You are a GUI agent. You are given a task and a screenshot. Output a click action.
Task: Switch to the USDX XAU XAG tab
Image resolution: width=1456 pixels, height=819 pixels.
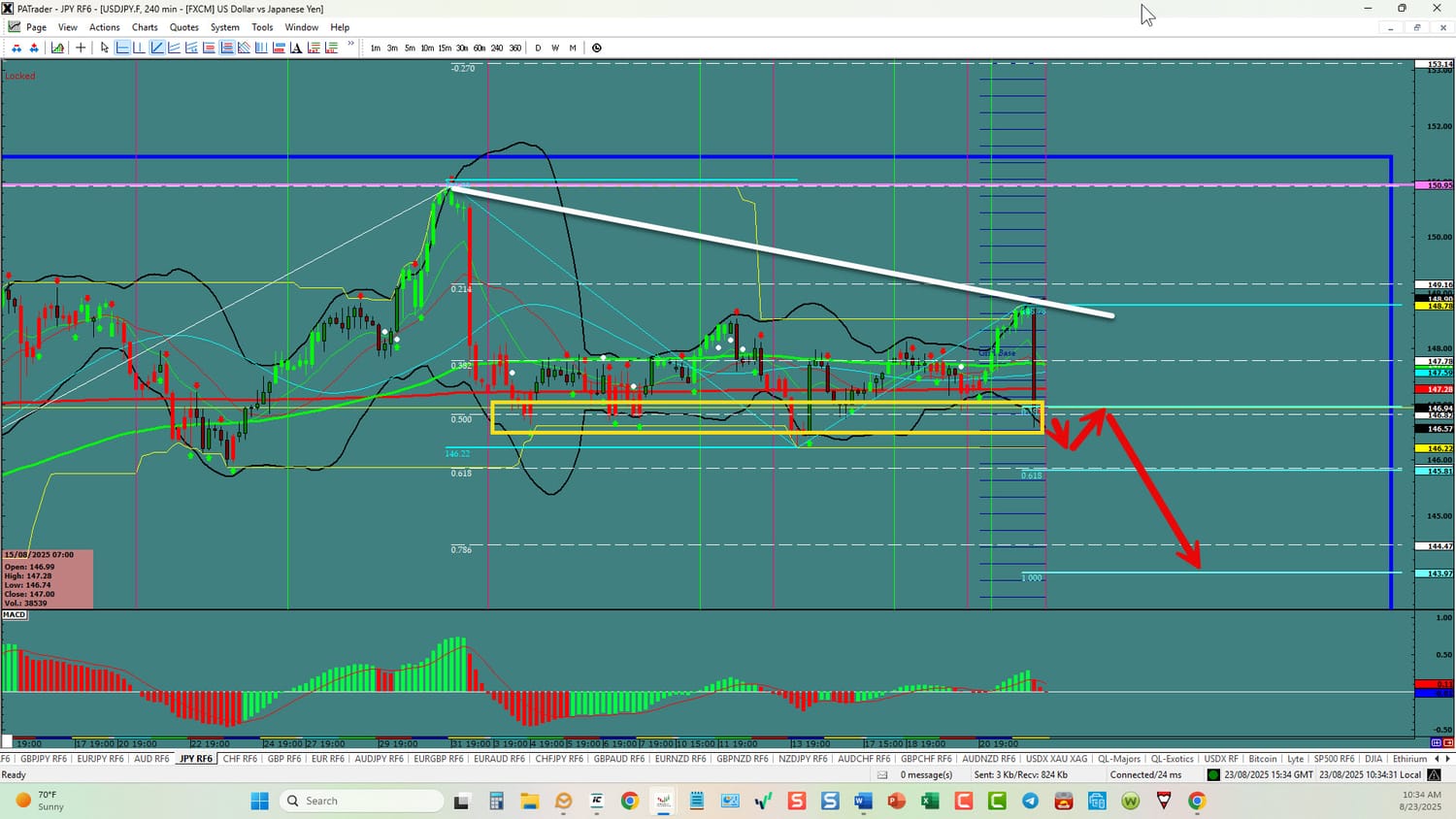1057,759
